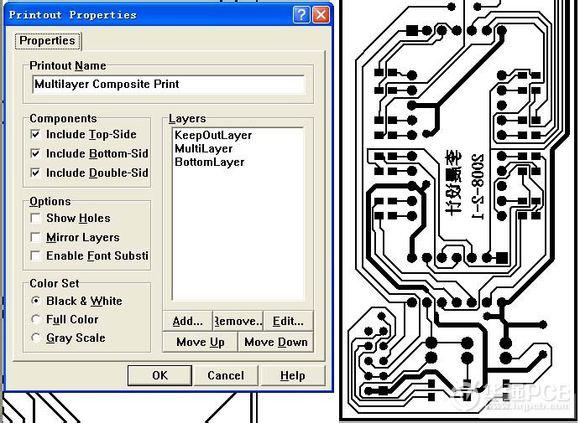Choose Gray Scale color set
The width and height of the screenshot is (580, 423).
coord(36,338)
